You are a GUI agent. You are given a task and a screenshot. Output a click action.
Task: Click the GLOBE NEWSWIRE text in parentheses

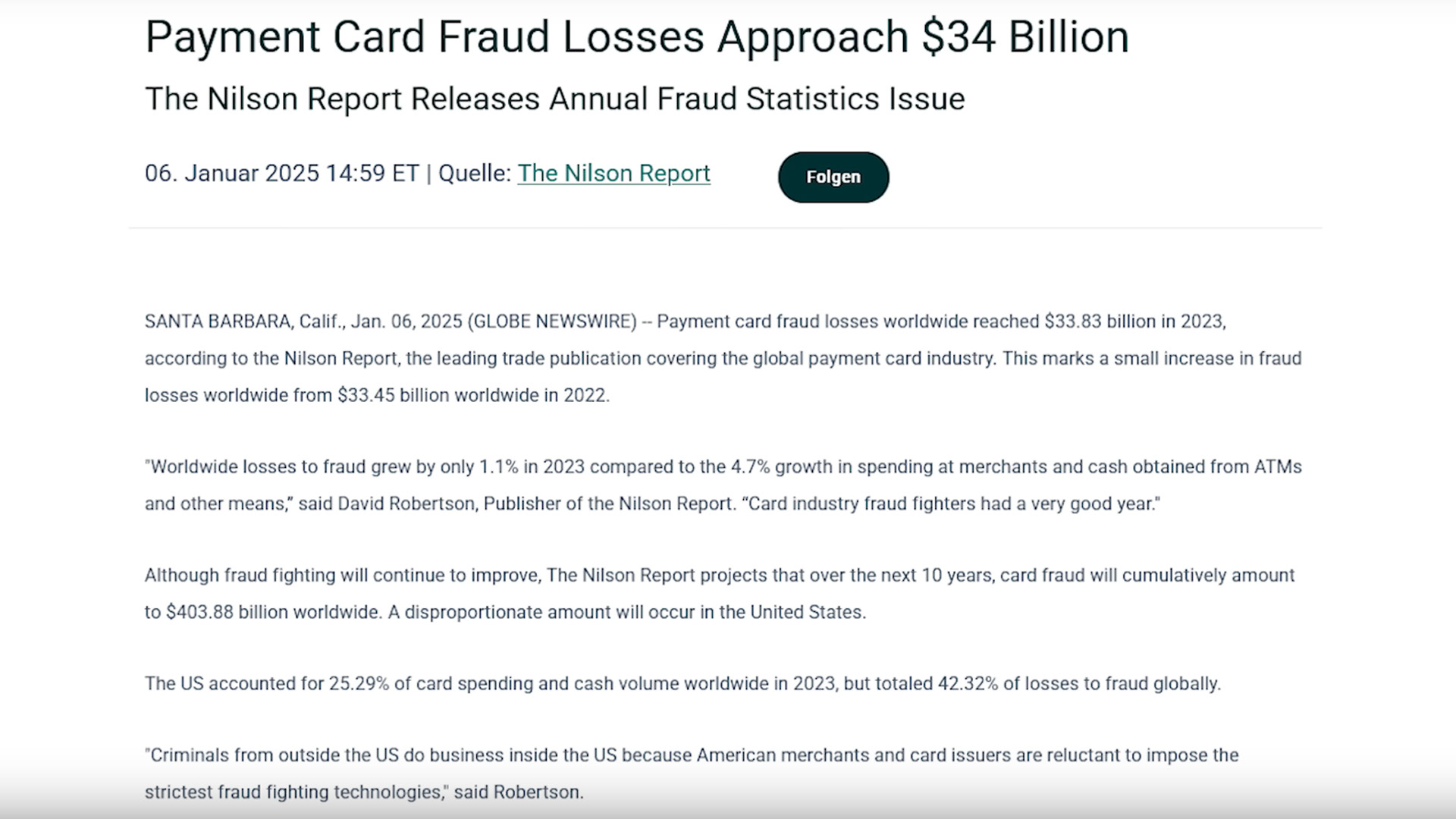pyautogui.click(x=552, y=322)
